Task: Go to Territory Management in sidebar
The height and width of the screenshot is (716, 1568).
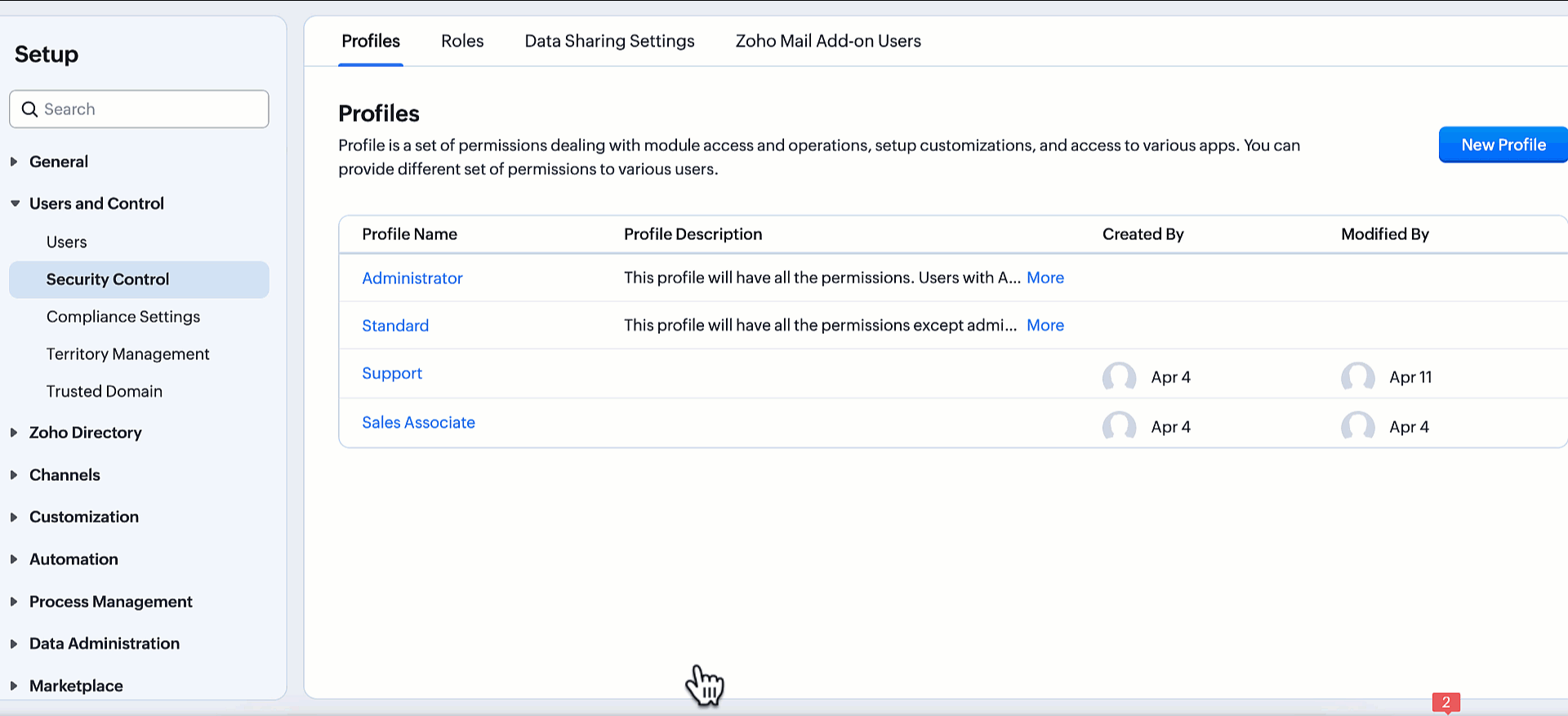Action: tap(127, 354)
